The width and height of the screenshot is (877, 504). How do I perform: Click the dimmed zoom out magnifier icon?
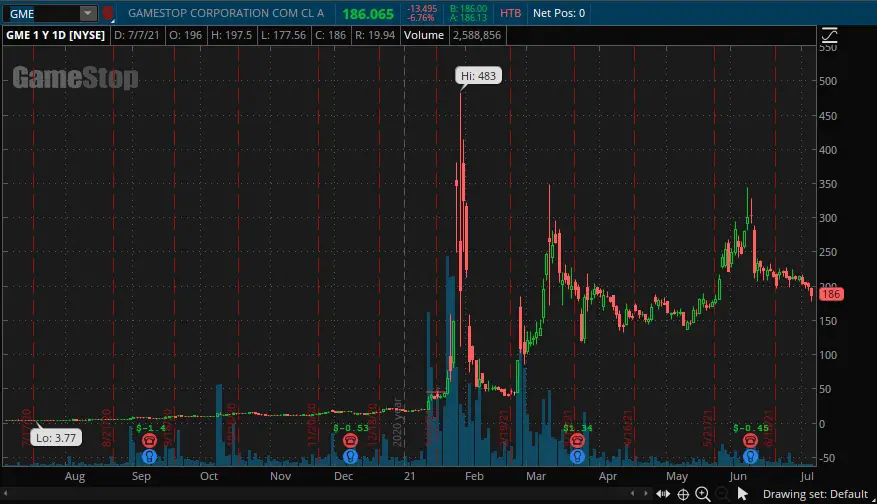[722, 494]
